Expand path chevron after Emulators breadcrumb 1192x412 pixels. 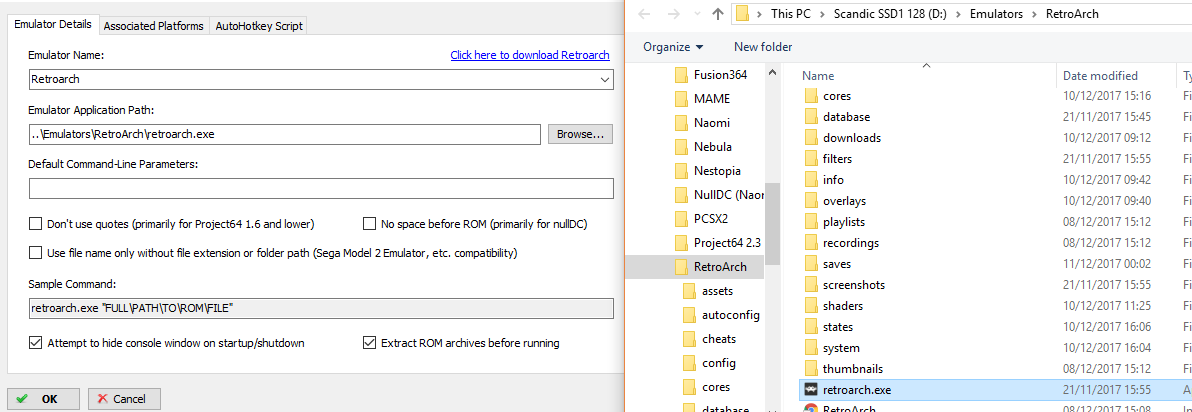coord(1034,14)
